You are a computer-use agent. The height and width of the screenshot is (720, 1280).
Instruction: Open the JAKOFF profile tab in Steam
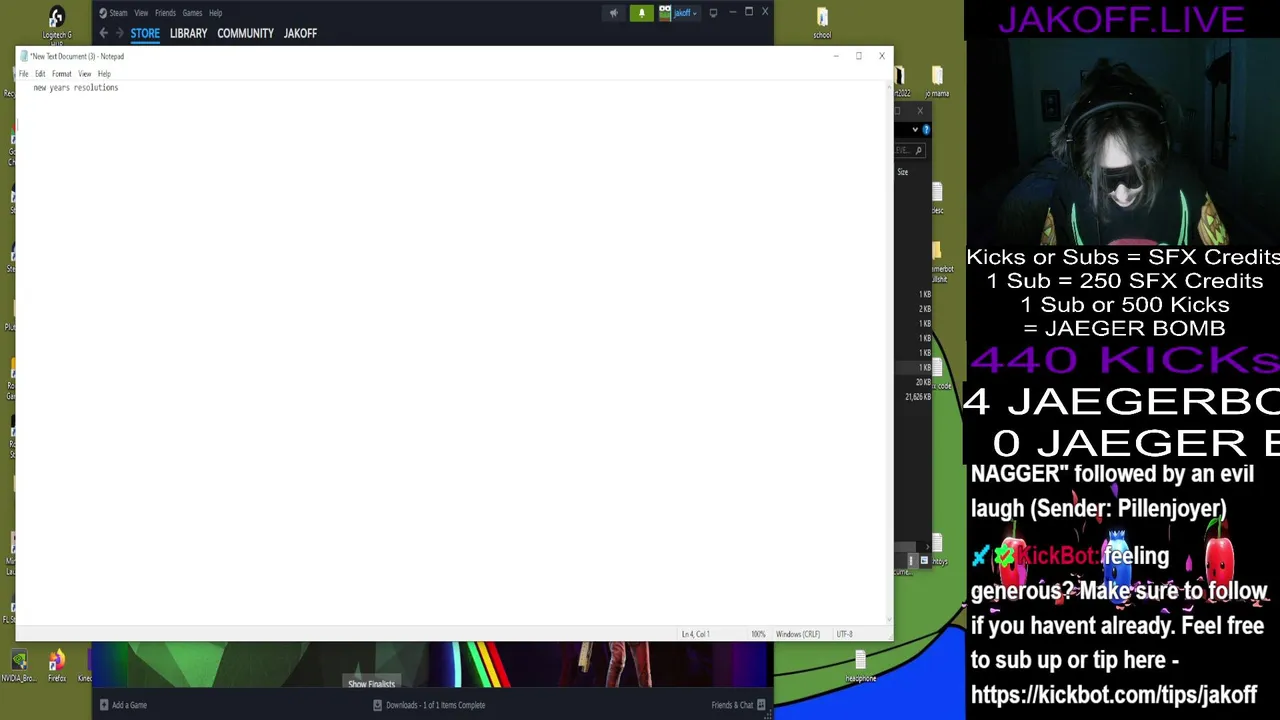[300, 33]
